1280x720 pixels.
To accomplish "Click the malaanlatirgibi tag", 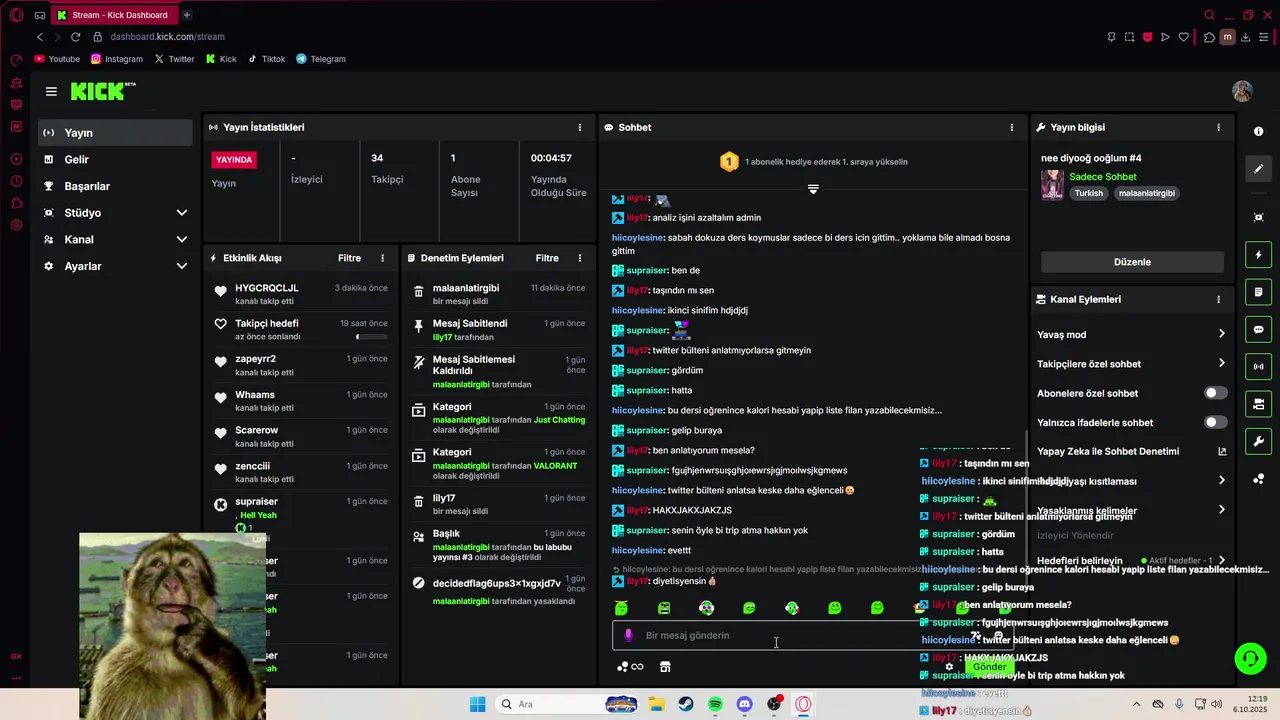I will pos(1146,193).
